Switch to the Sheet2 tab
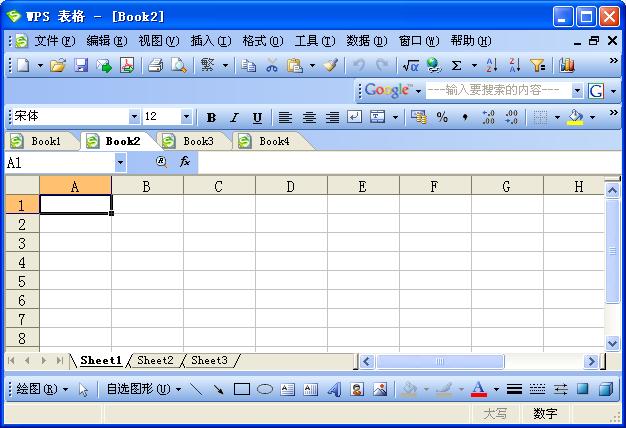 [x=155, y=361]
